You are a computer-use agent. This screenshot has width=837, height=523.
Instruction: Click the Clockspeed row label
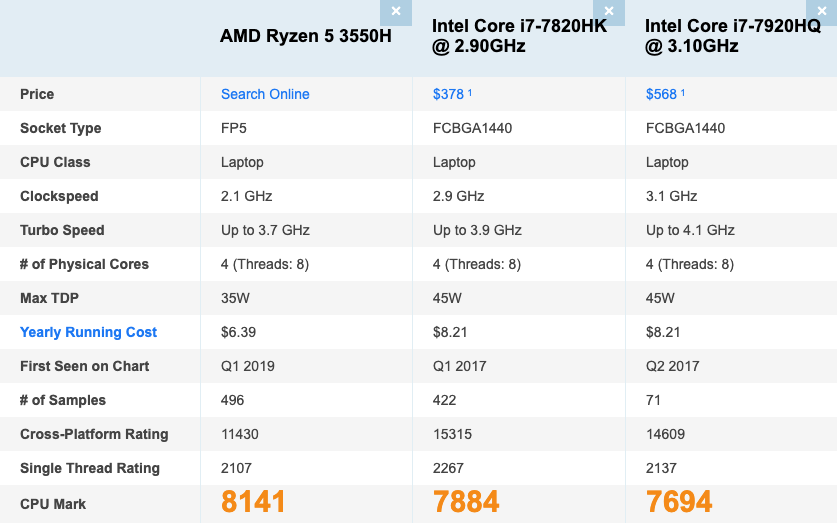(x=59, y=196)
